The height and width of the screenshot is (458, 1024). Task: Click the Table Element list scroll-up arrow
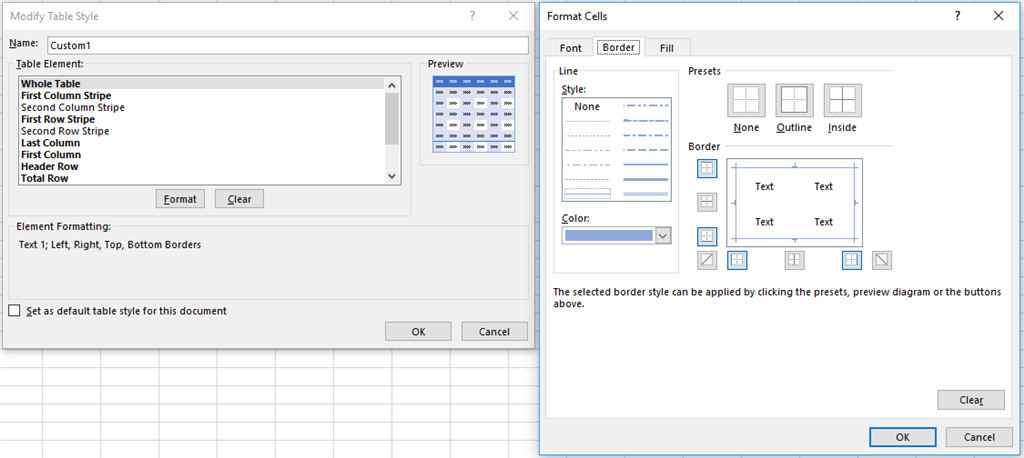pos(392,85)
